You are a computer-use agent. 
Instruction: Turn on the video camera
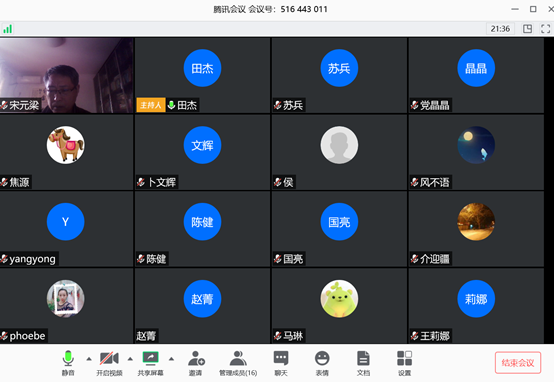[x=109, y=363]
